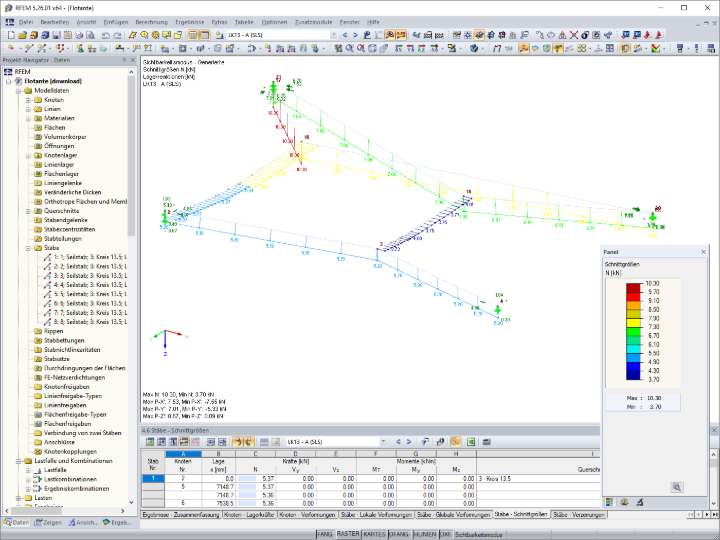The image size is (720, 540).
Task: Open the Berechnung menu
Action: pyautogui.click(x=151, y=22)
